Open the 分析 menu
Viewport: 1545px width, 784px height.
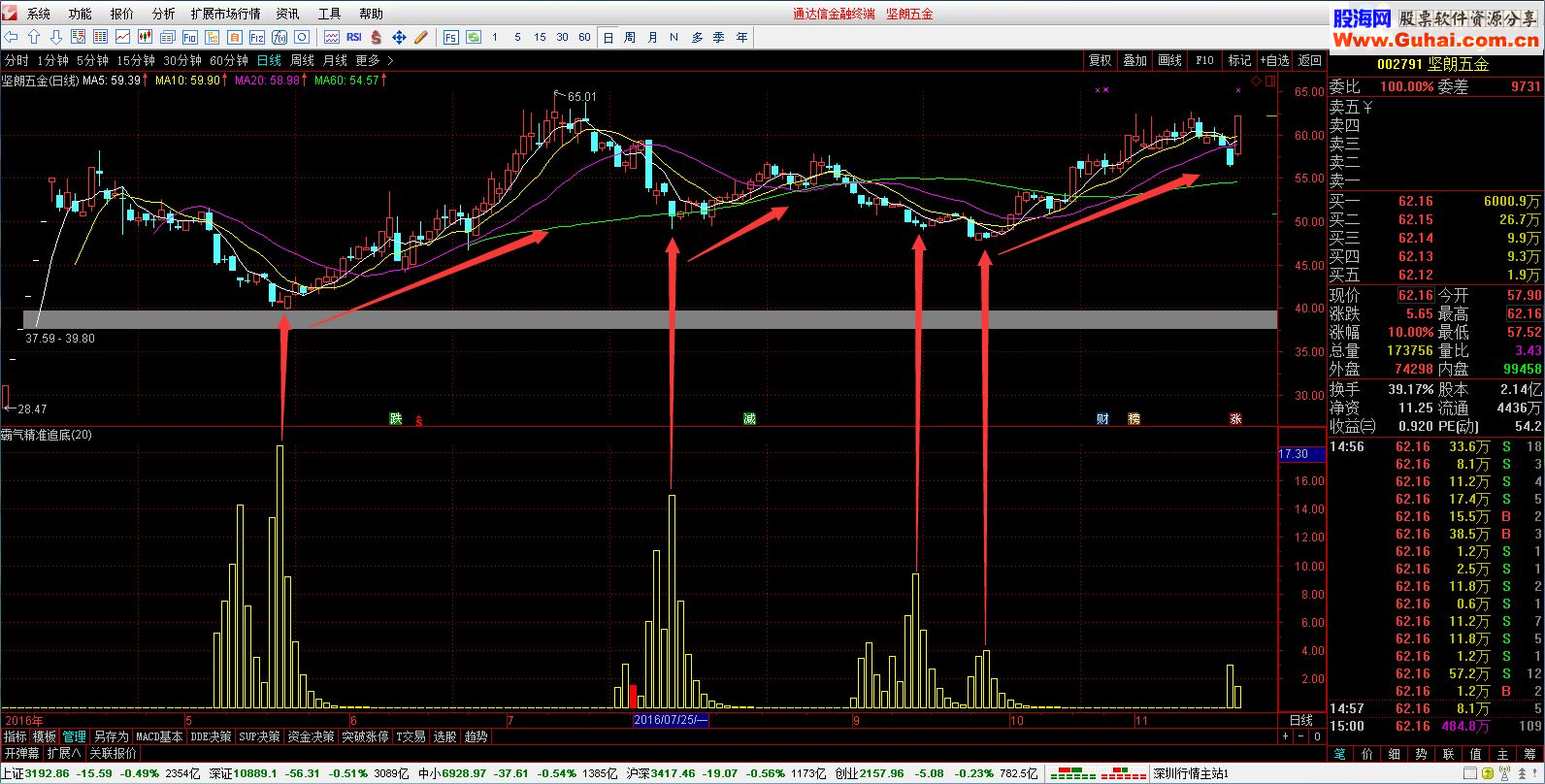click(x=164, y=14)
